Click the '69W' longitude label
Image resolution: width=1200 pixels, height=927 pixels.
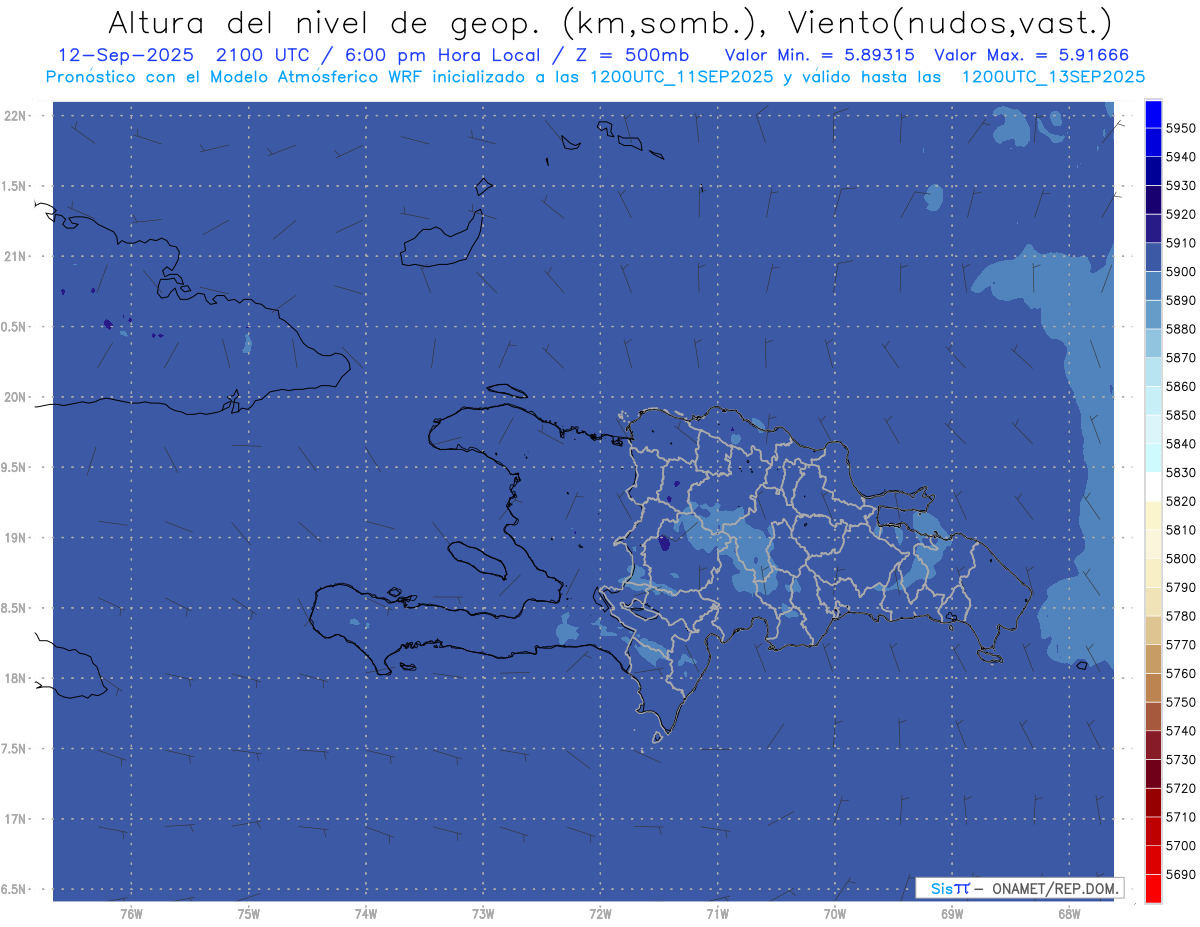(x=952, y=914)
